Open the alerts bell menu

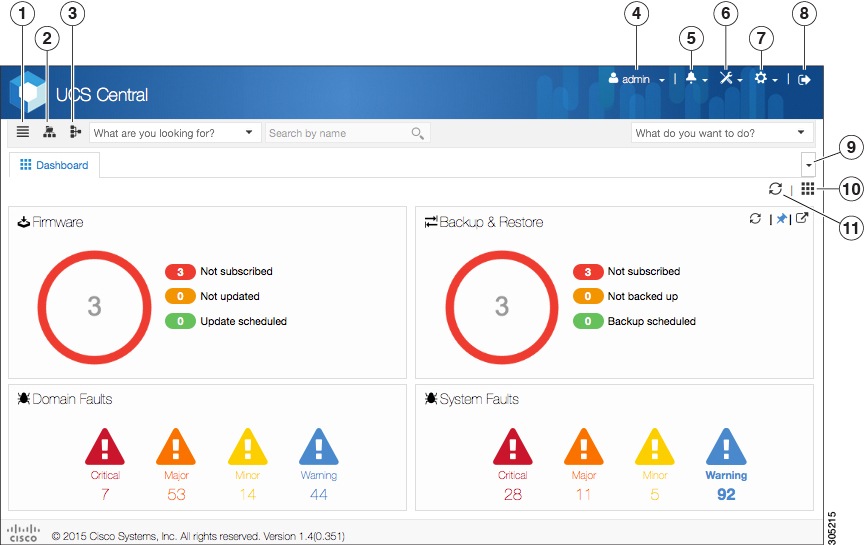click(695, 78)
